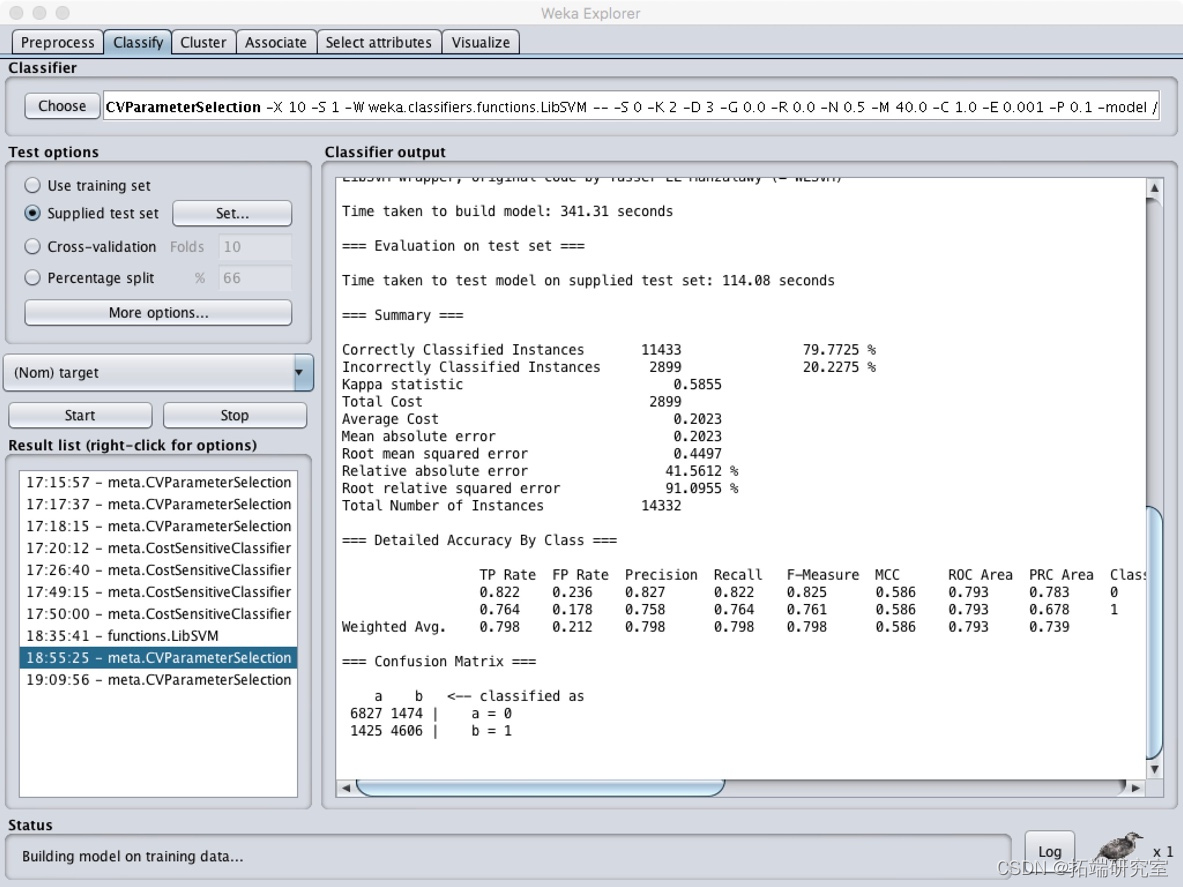Click the output horizontal scrollbar right arrow
Screen dimensions: 1183x887
coord(1135,788)
